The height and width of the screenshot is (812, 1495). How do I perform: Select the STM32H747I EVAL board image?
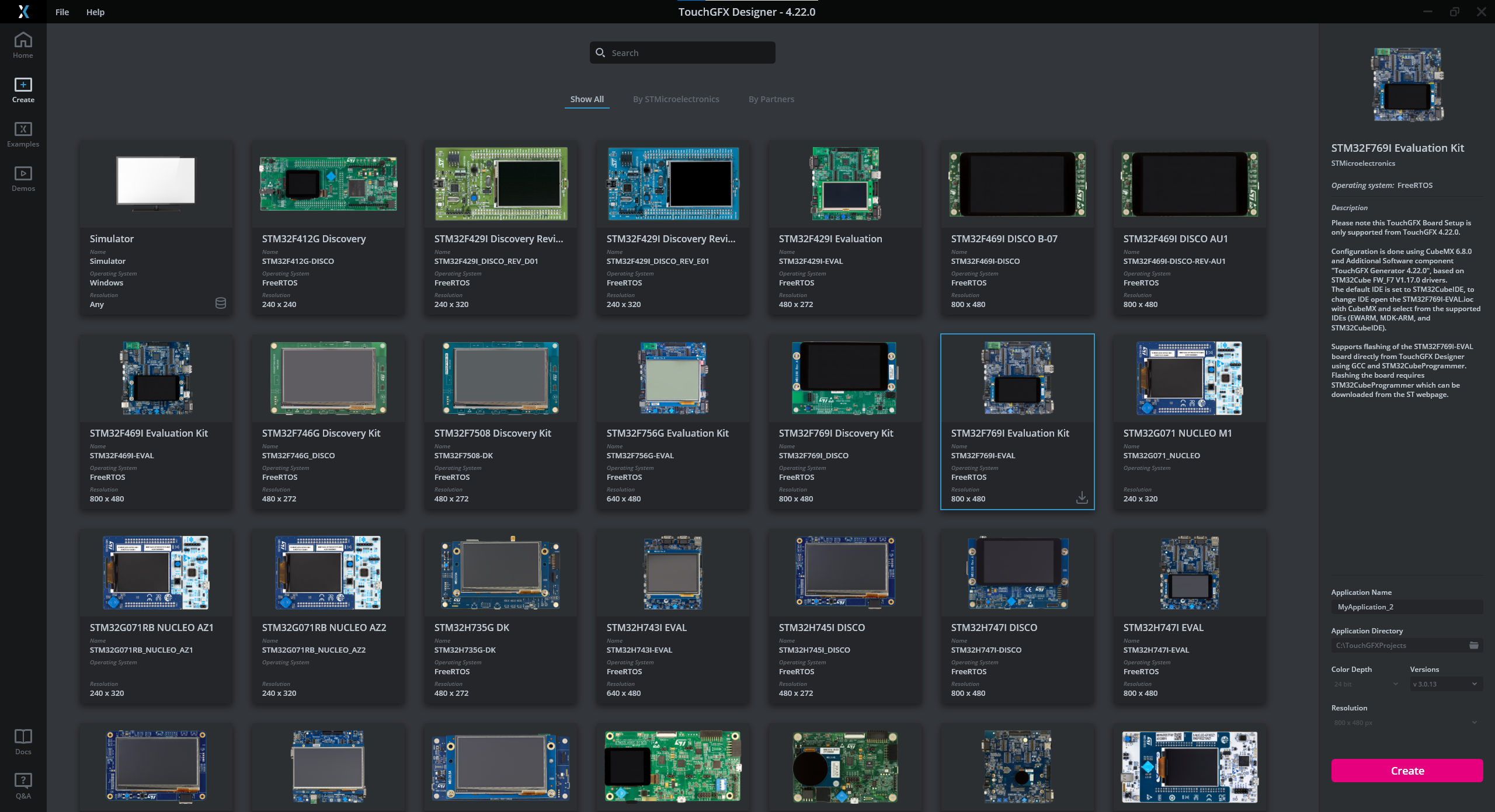click(1190, 573)
